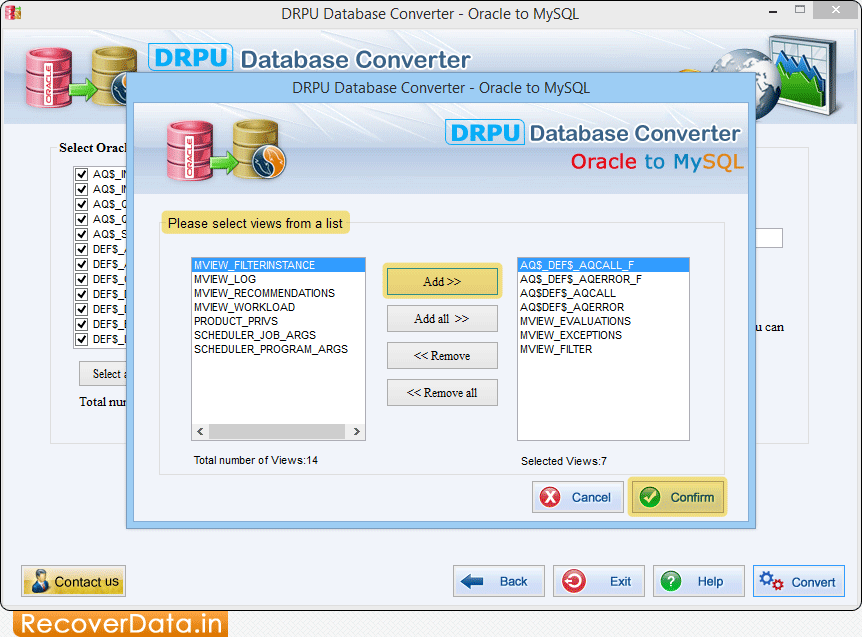Select MVIEW_FILTERINSTANCE in available views

coord(278,265)
